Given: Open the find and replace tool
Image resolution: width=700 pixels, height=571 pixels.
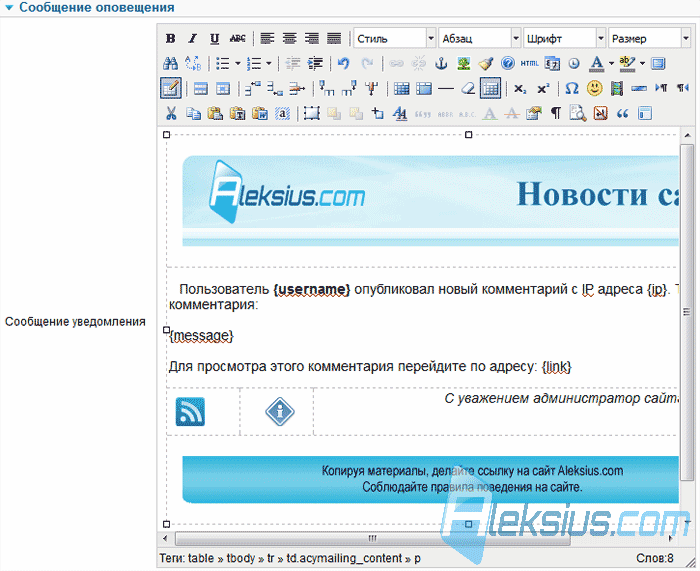Looking at the screenshot, I should [x=193, y=63].
